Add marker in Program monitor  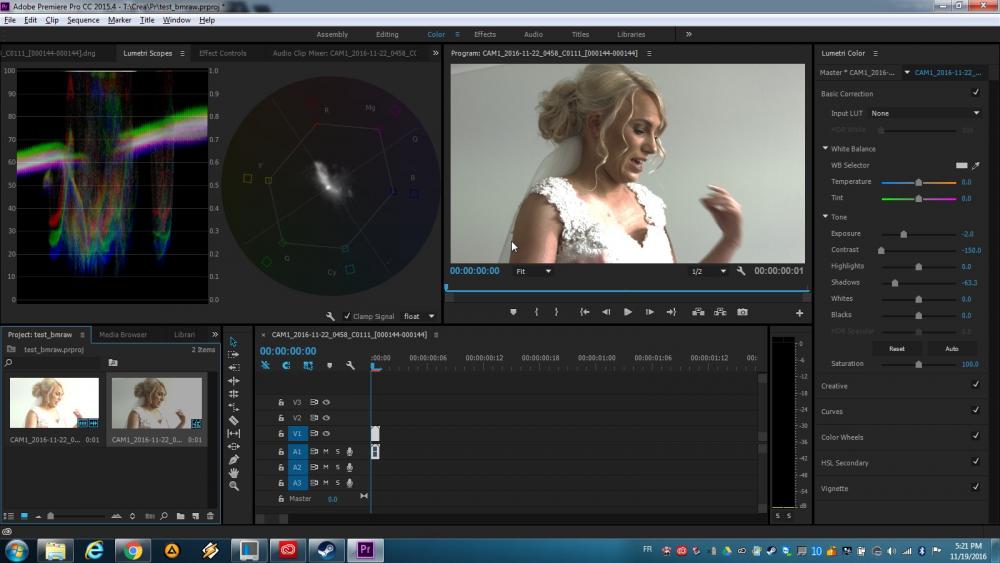tap(513, 312)
